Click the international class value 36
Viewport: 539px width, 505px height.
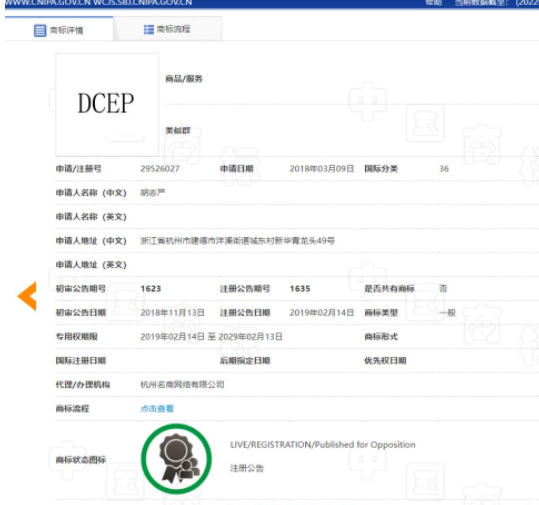pyautogui.click(x=444, y=168)
